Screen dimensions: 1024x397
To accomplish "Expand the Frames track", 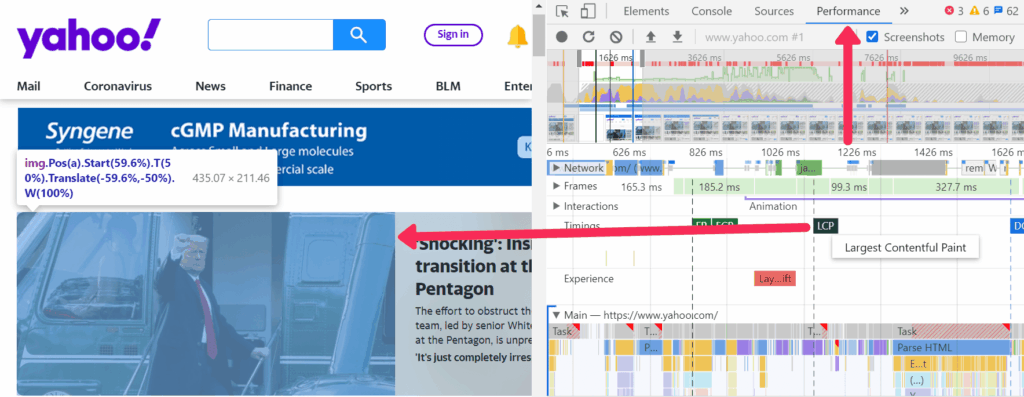I will pyautogui.click(x=556, y=187).
